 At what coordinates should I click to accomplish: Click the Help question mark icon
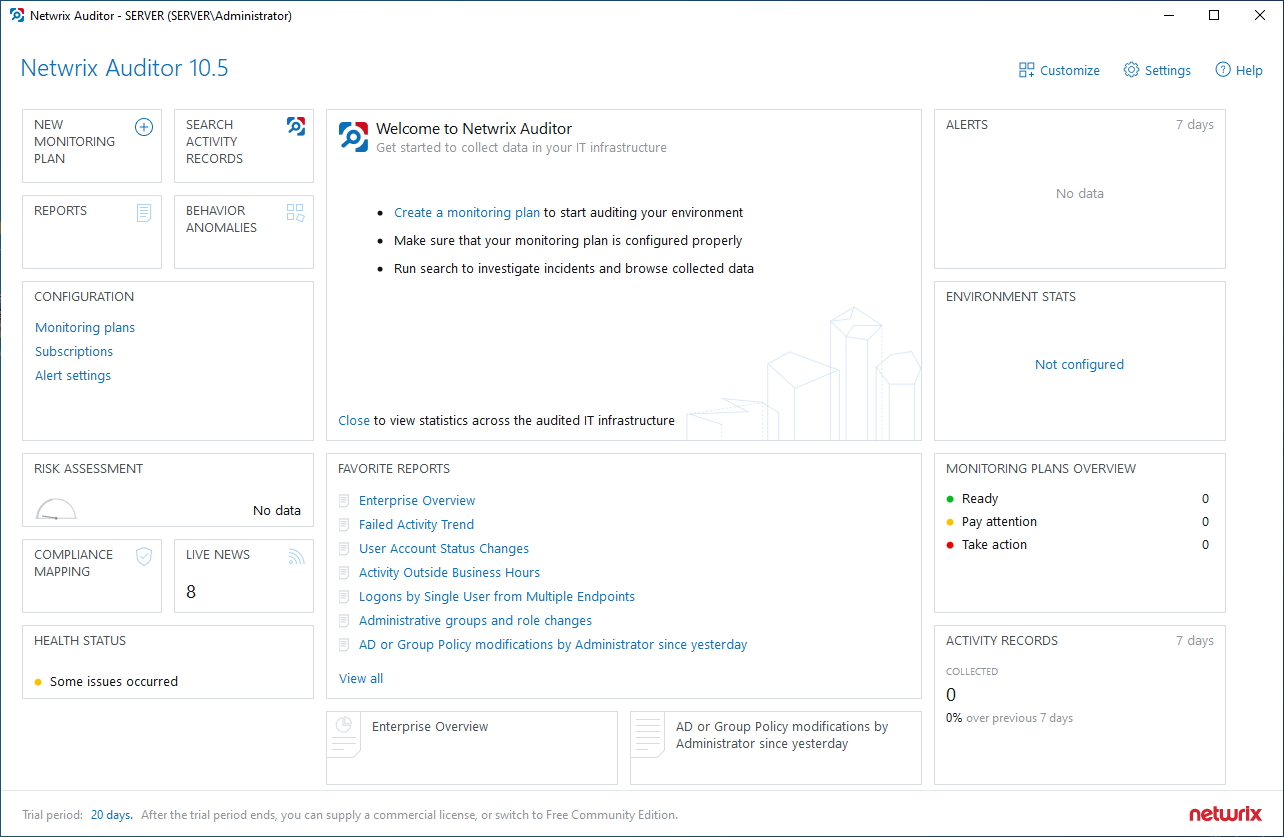pos(1222,70)
